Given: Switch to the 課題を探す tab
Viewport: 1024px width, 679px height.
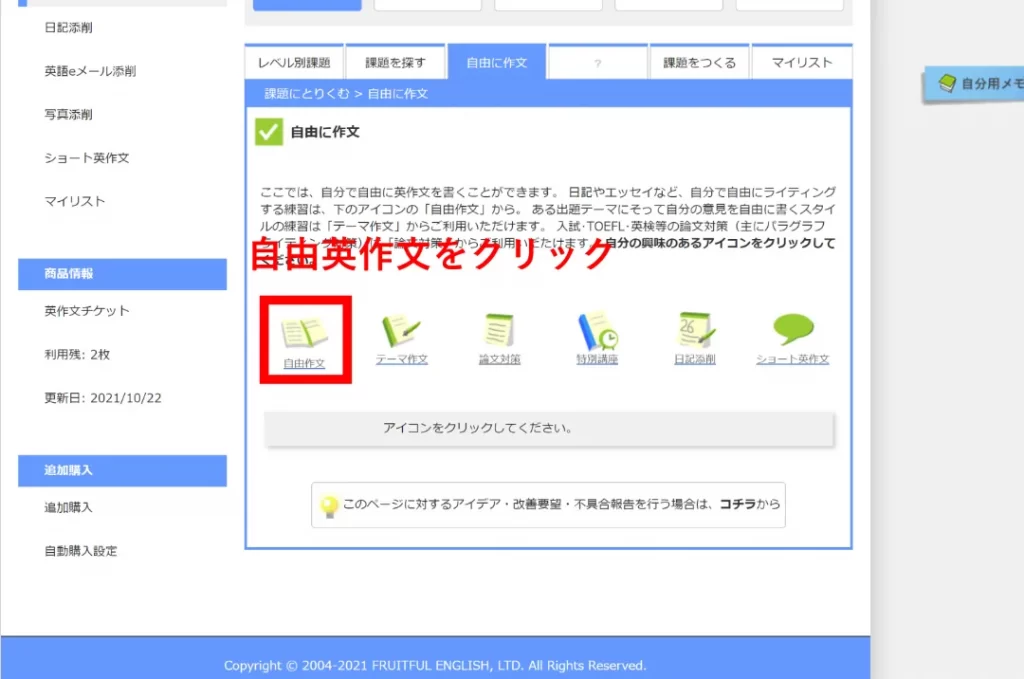Looking at the screenshot, I should [x=394, y=61].
